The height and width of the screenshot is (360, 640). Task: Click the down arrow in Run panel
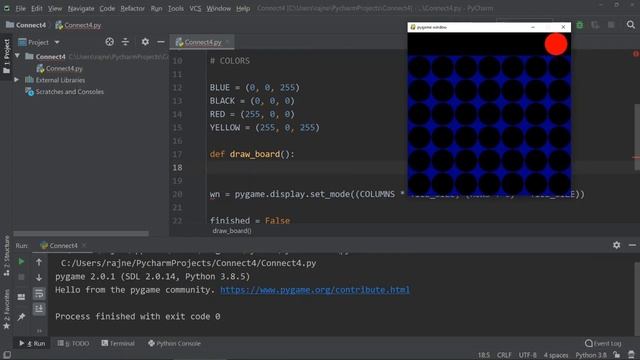coord(39,278)
